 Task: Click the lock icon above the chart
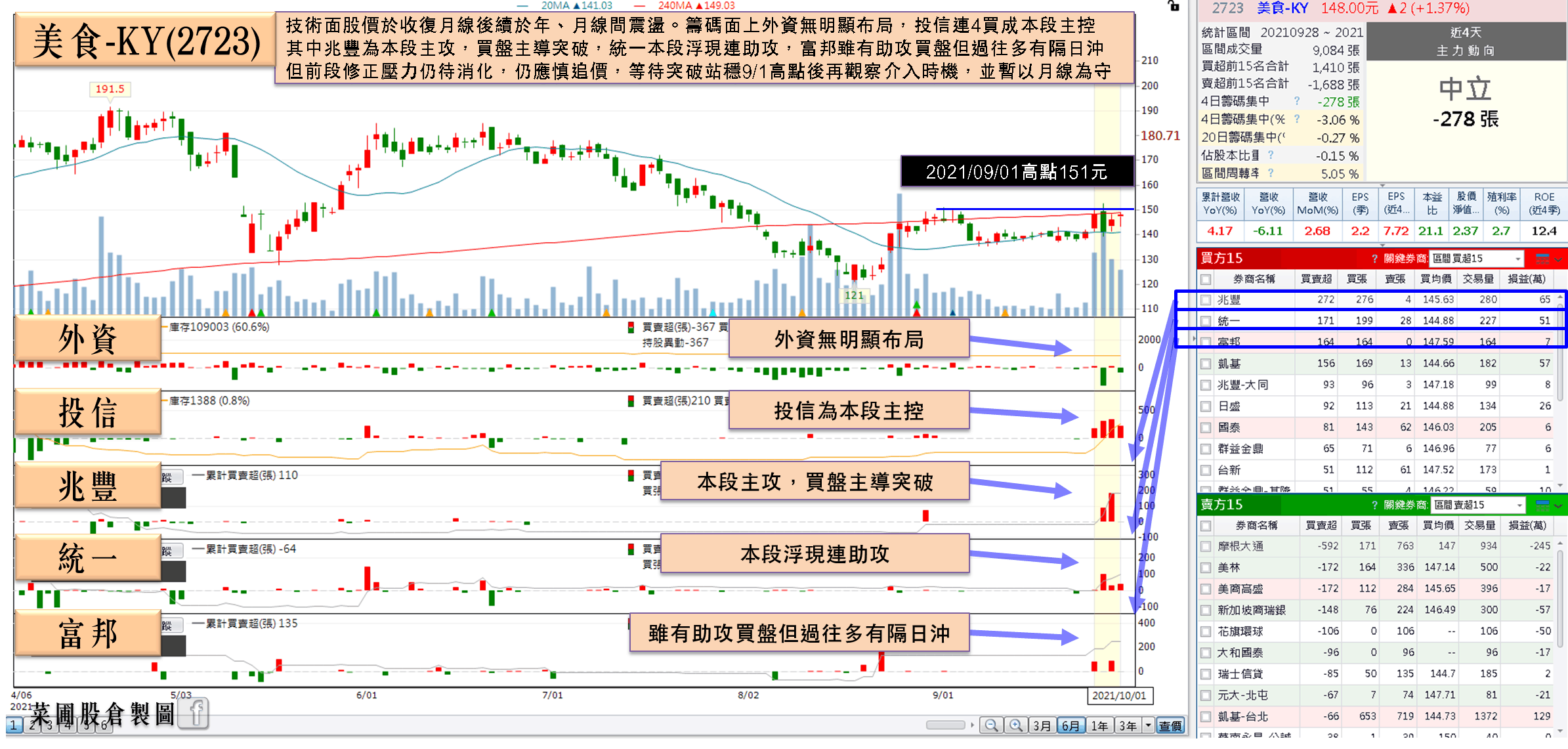(1174, 6)
